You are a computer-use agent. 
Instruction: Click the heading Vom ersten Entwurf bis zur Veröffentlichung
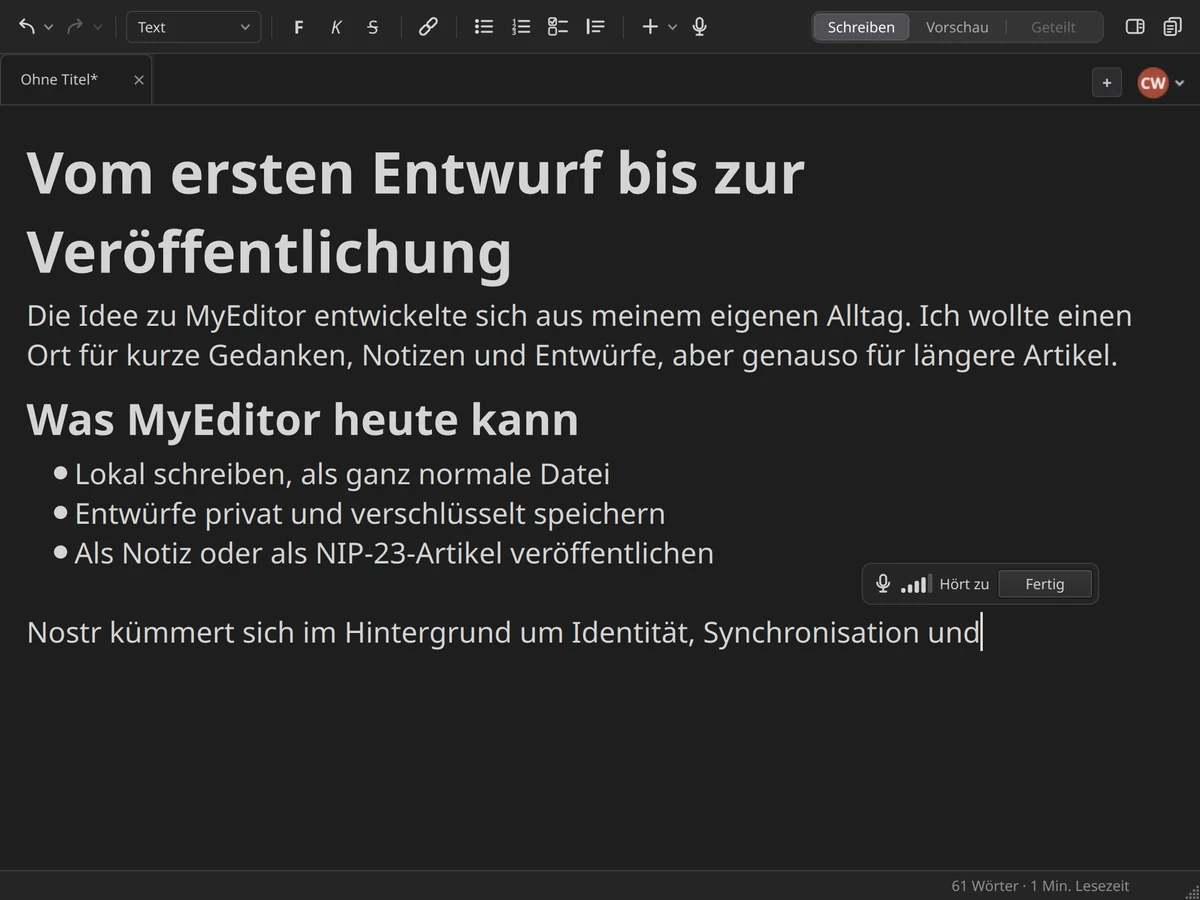(x=416, y=211)
